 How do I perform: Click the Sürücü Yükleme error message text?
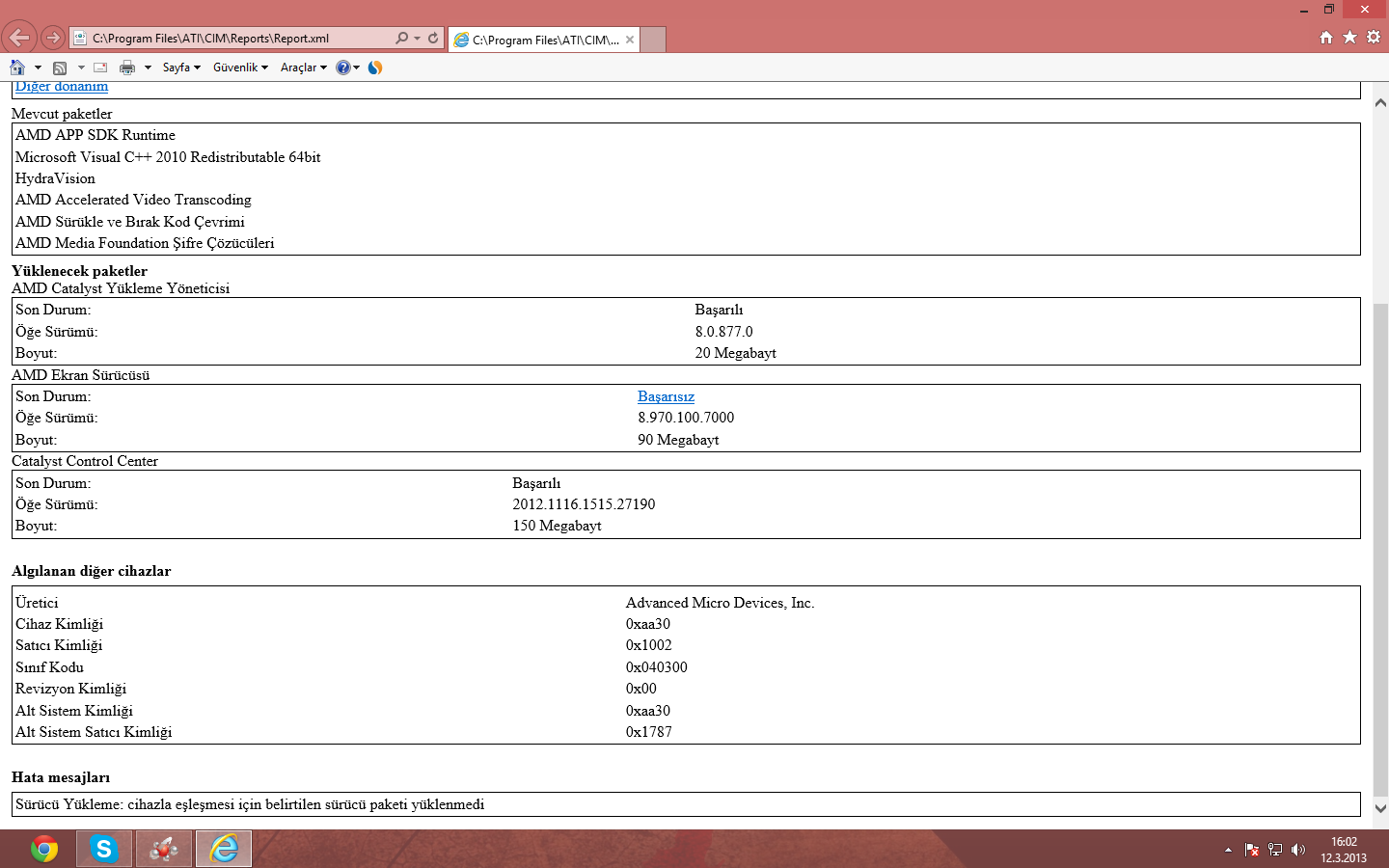(x=250, y=804)
